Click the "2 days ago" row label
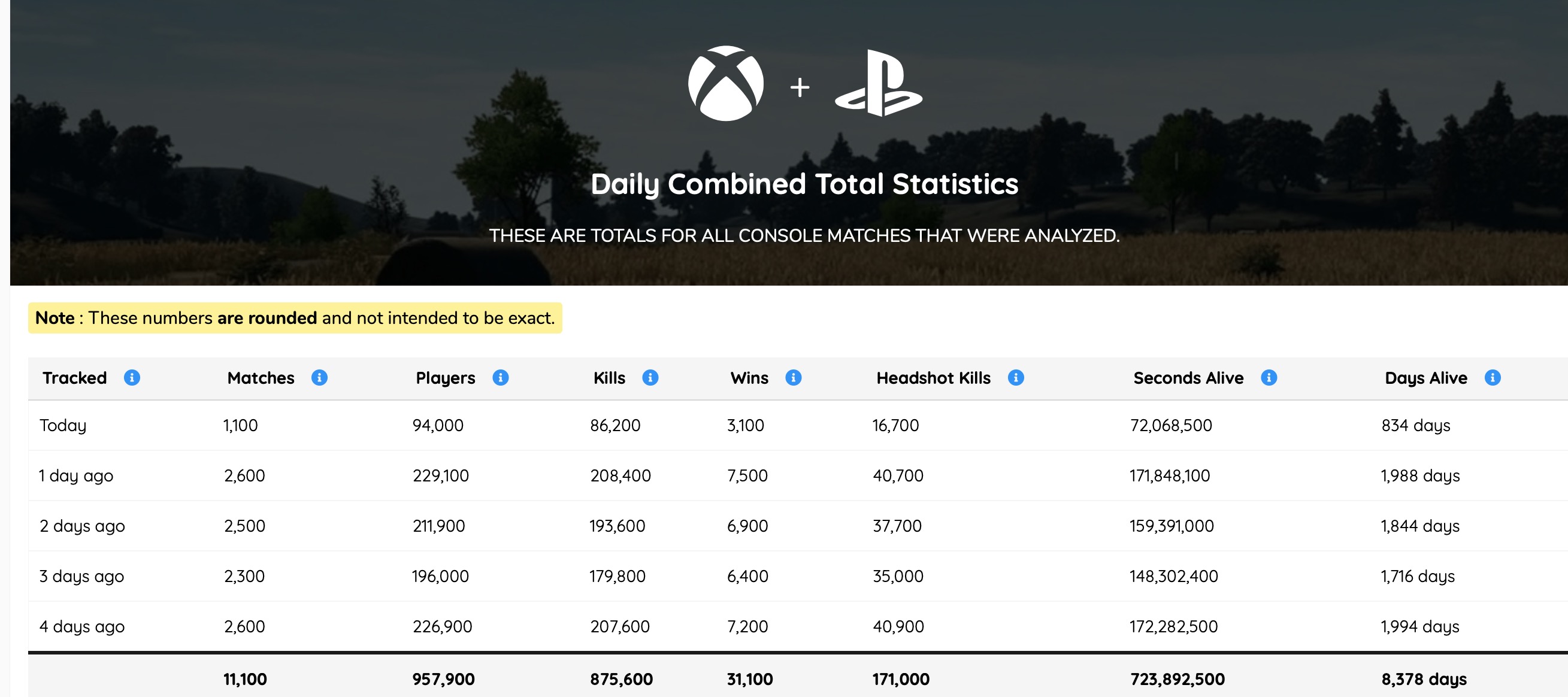This screenshot has width=1568, height=697. pos(82,526)
